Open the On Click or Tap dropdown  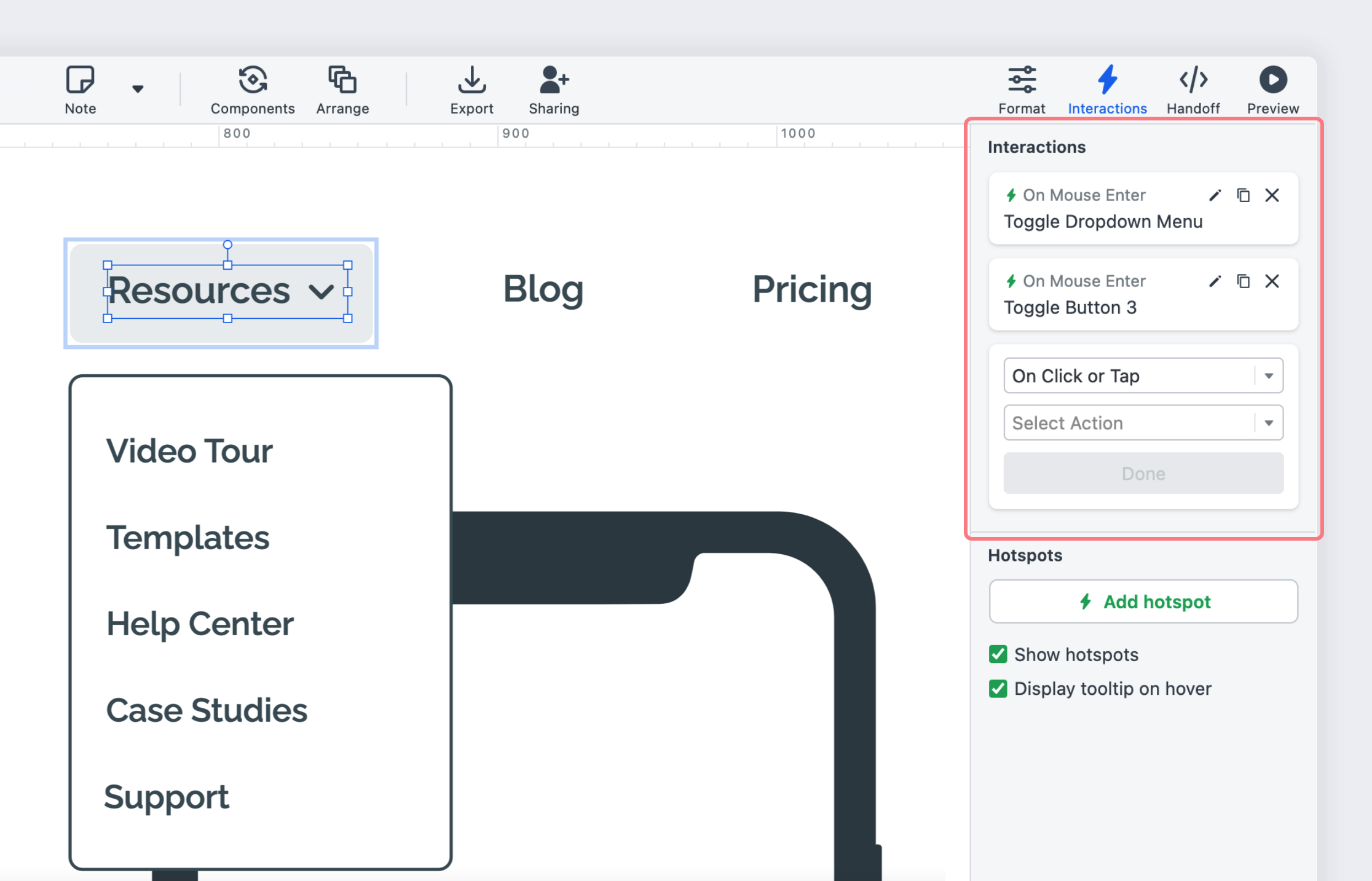coord(1143,375)
